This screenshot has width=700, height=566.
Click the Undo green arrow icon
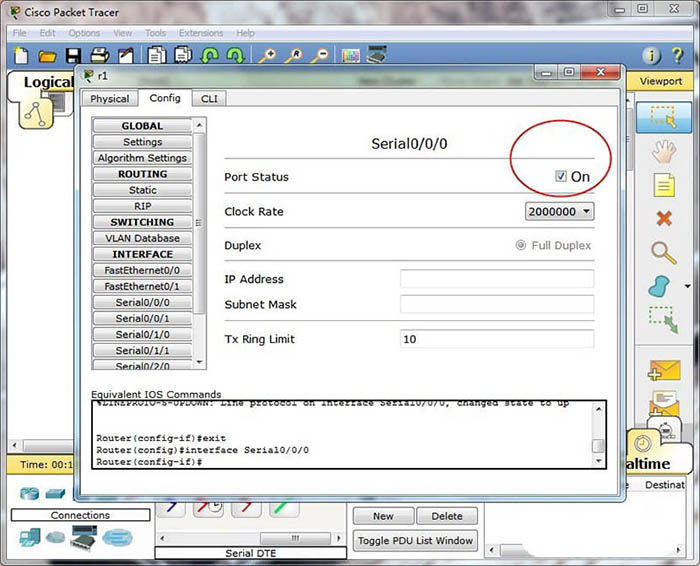point(209,56)
